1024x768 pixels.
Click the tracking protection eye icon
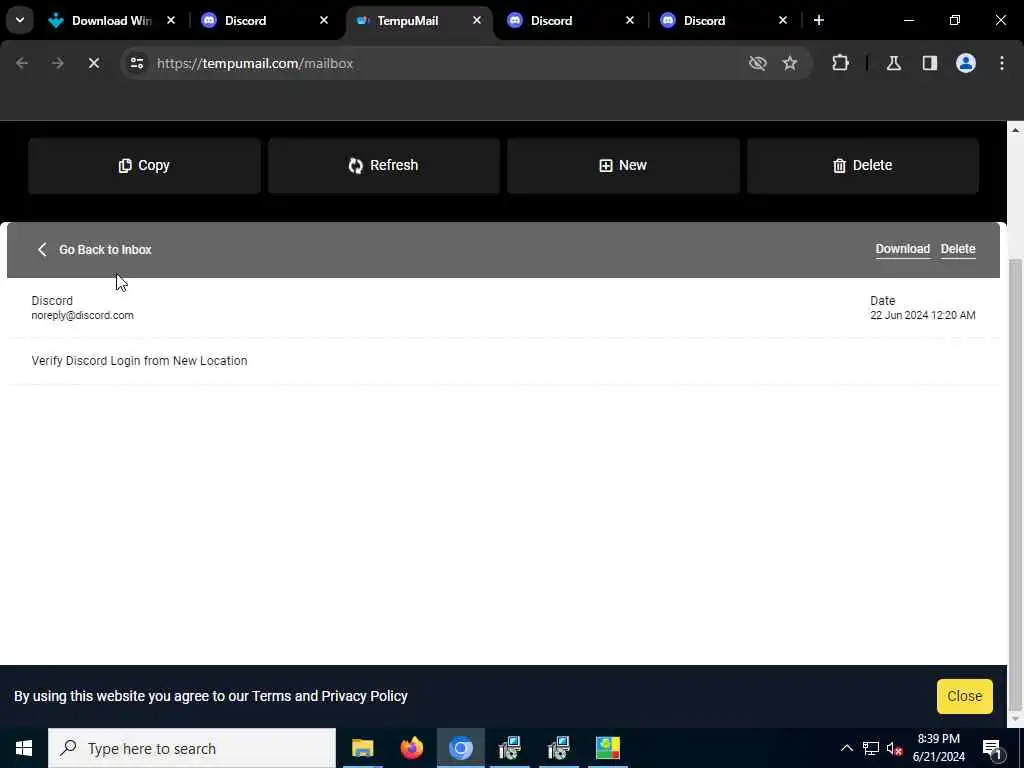coord(758,63)
